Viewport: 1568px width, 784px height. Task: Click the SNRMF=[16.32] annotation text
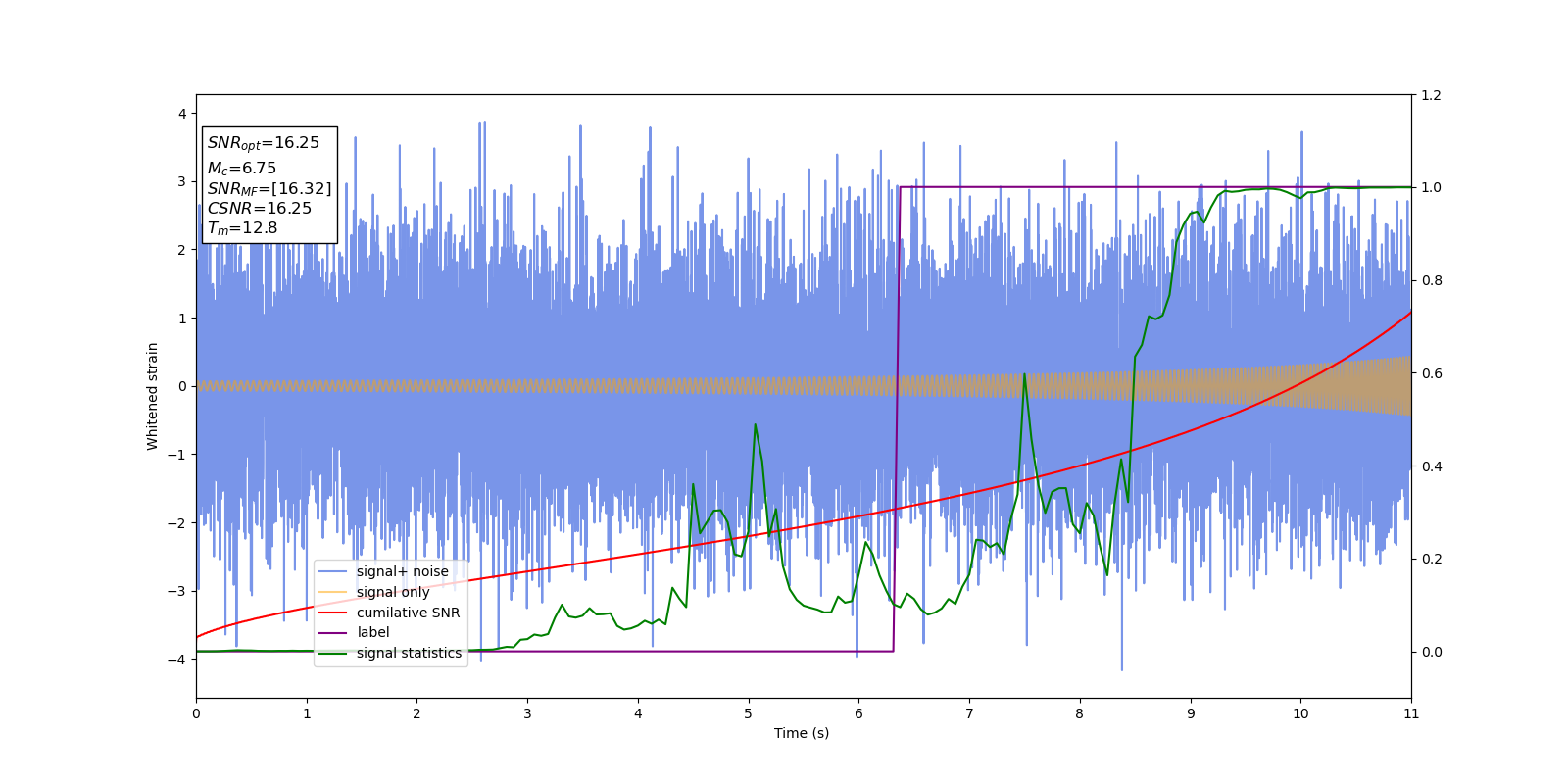click(x=269, y=189)
